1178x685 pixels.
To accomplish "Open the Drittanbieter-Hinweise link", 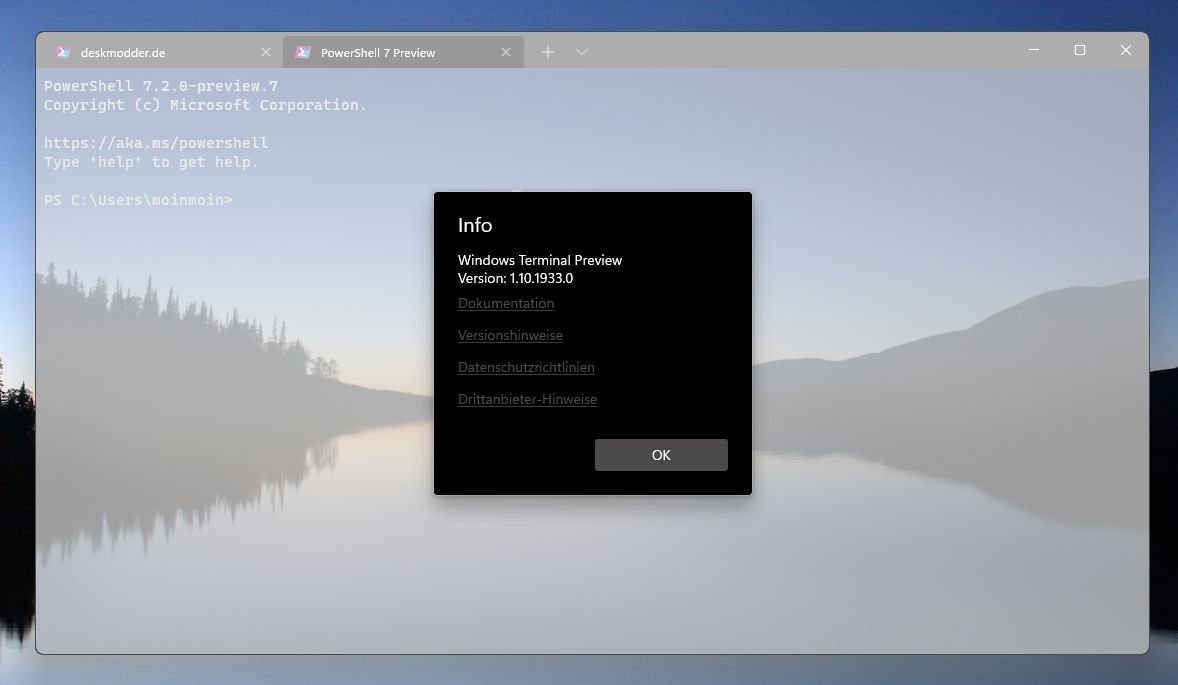I will (x=527, y=400).
